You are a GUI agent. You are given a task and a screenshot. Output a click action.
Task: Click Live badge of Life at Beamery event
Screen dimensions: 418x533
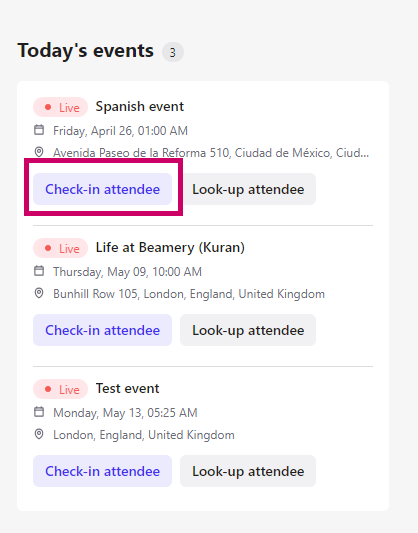click(x=60, y=248)
